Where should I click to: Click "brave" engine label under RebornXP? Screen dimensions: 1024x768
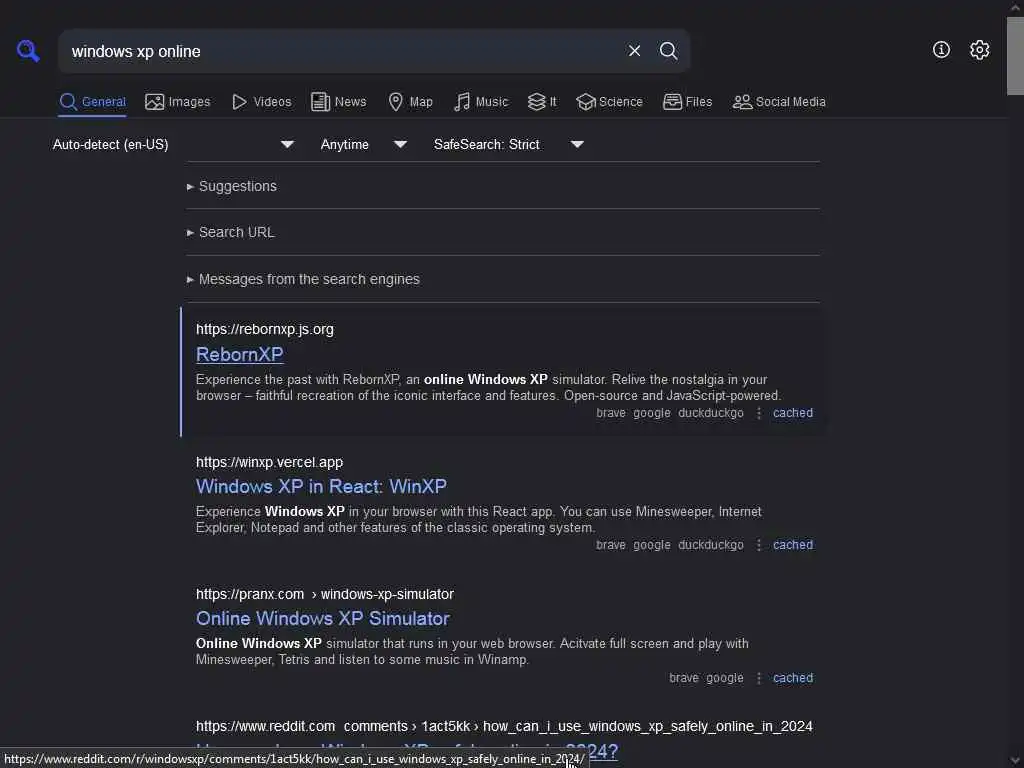click(611, 413)
